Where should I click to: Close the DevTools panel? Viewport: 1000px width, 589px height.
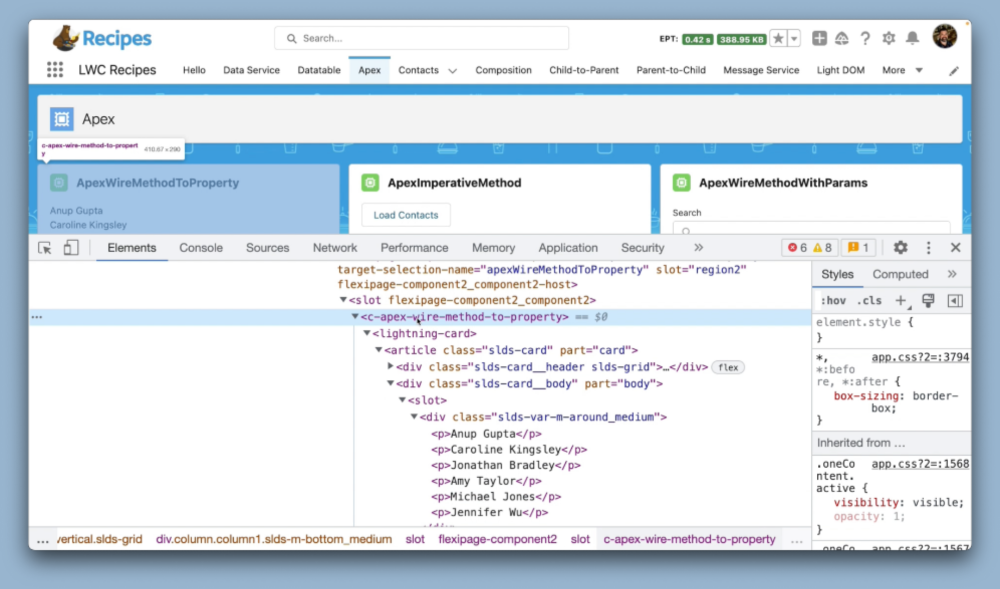(x=955, y=247)
